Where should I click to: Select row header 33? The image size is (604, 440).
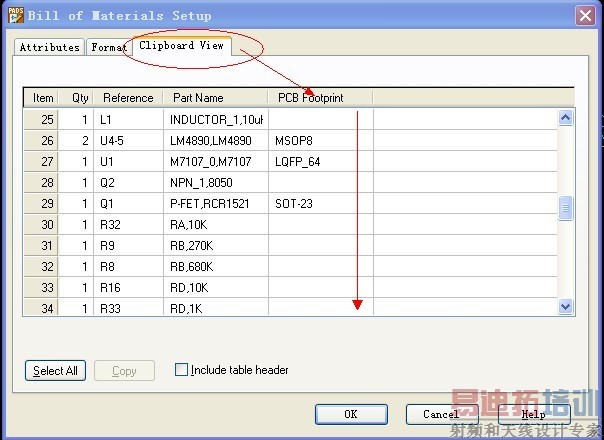point(41,287)
